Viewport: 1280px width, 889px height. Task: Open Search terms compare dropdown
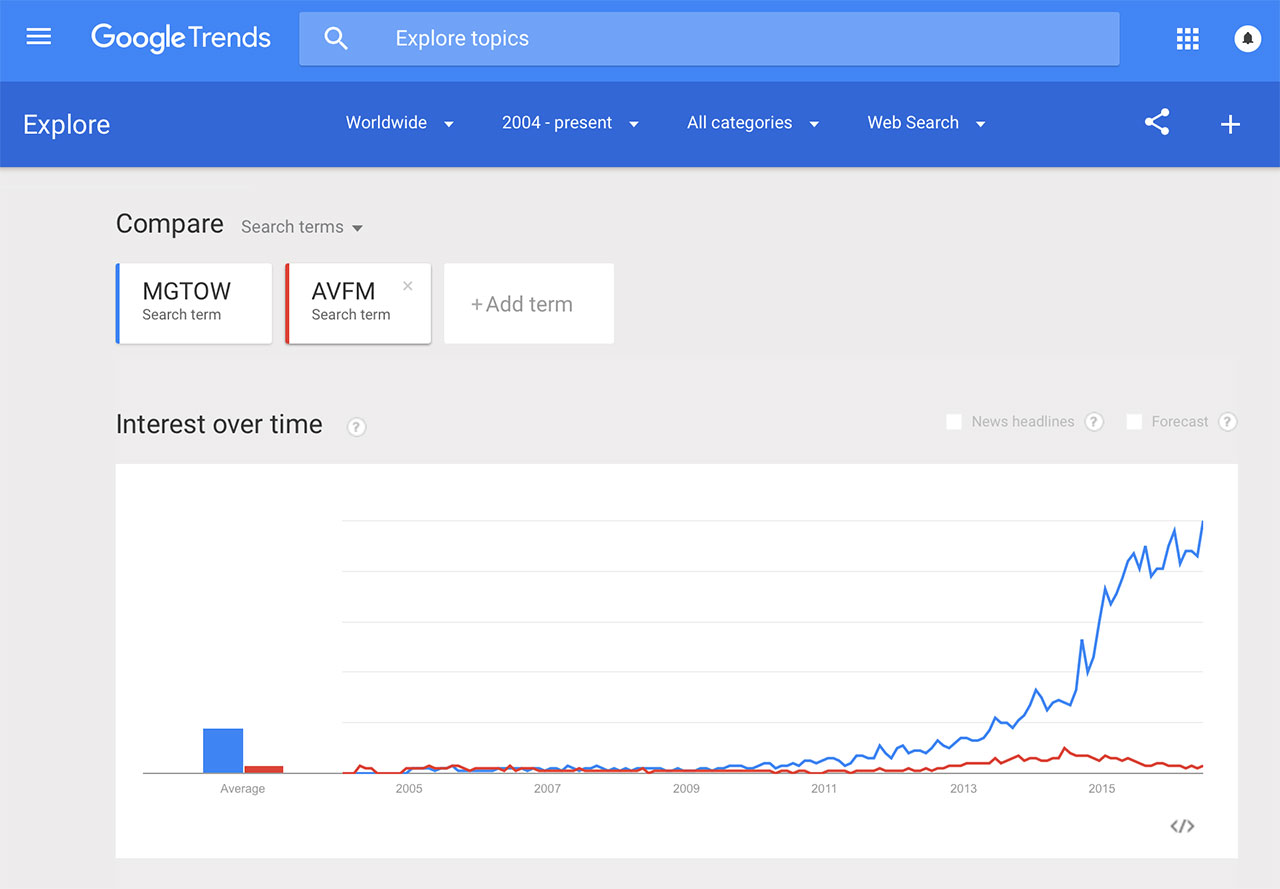coord(301,227)
